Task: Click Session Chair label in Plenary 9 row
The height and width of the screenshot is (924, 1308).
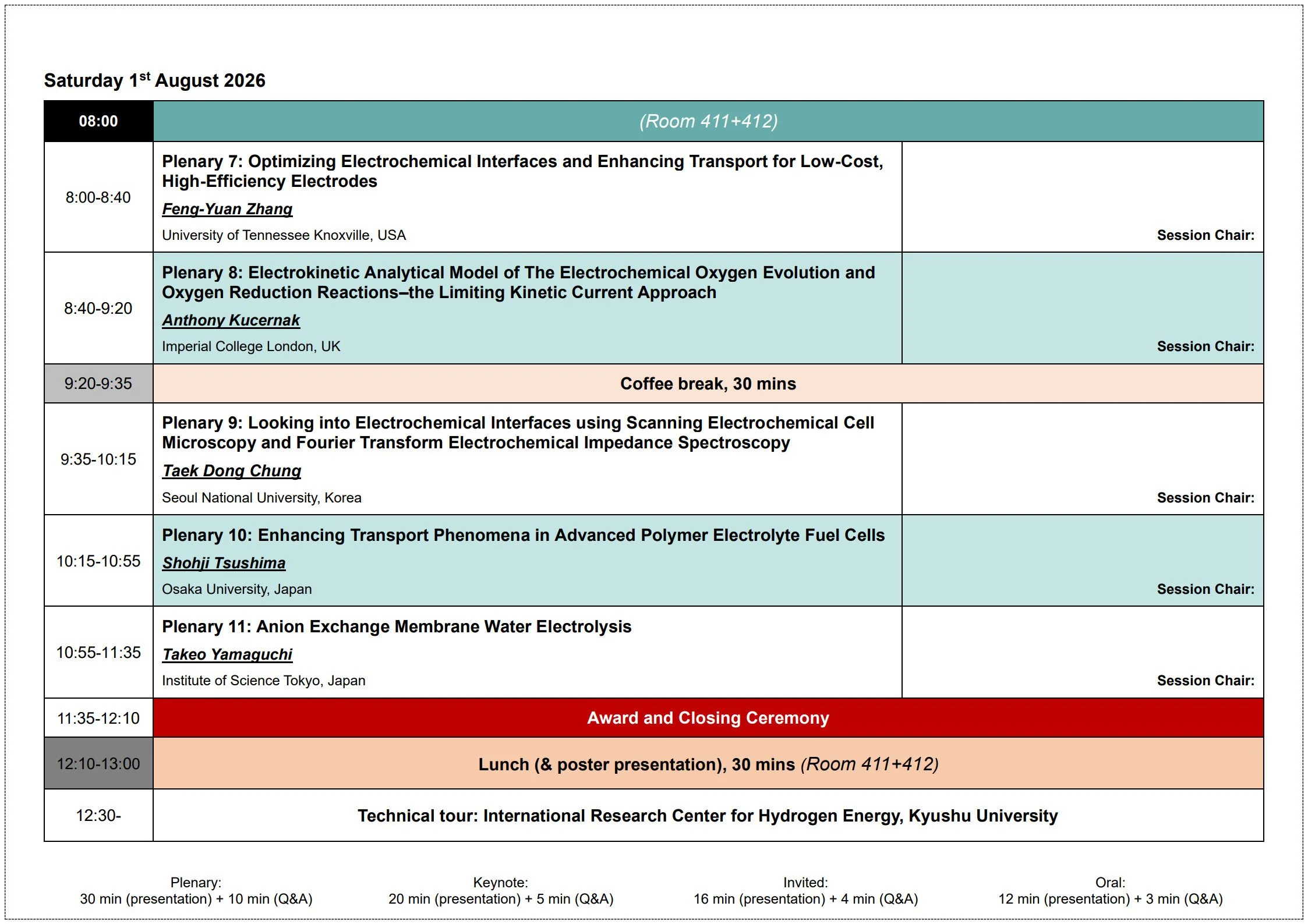Action: click(1206, 498)
